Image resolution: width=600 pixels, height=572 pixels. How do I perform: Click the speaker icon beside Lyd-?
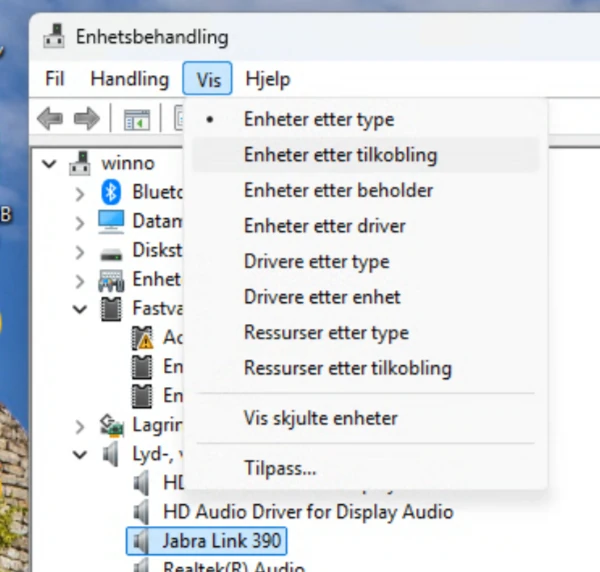click(111, 454)
